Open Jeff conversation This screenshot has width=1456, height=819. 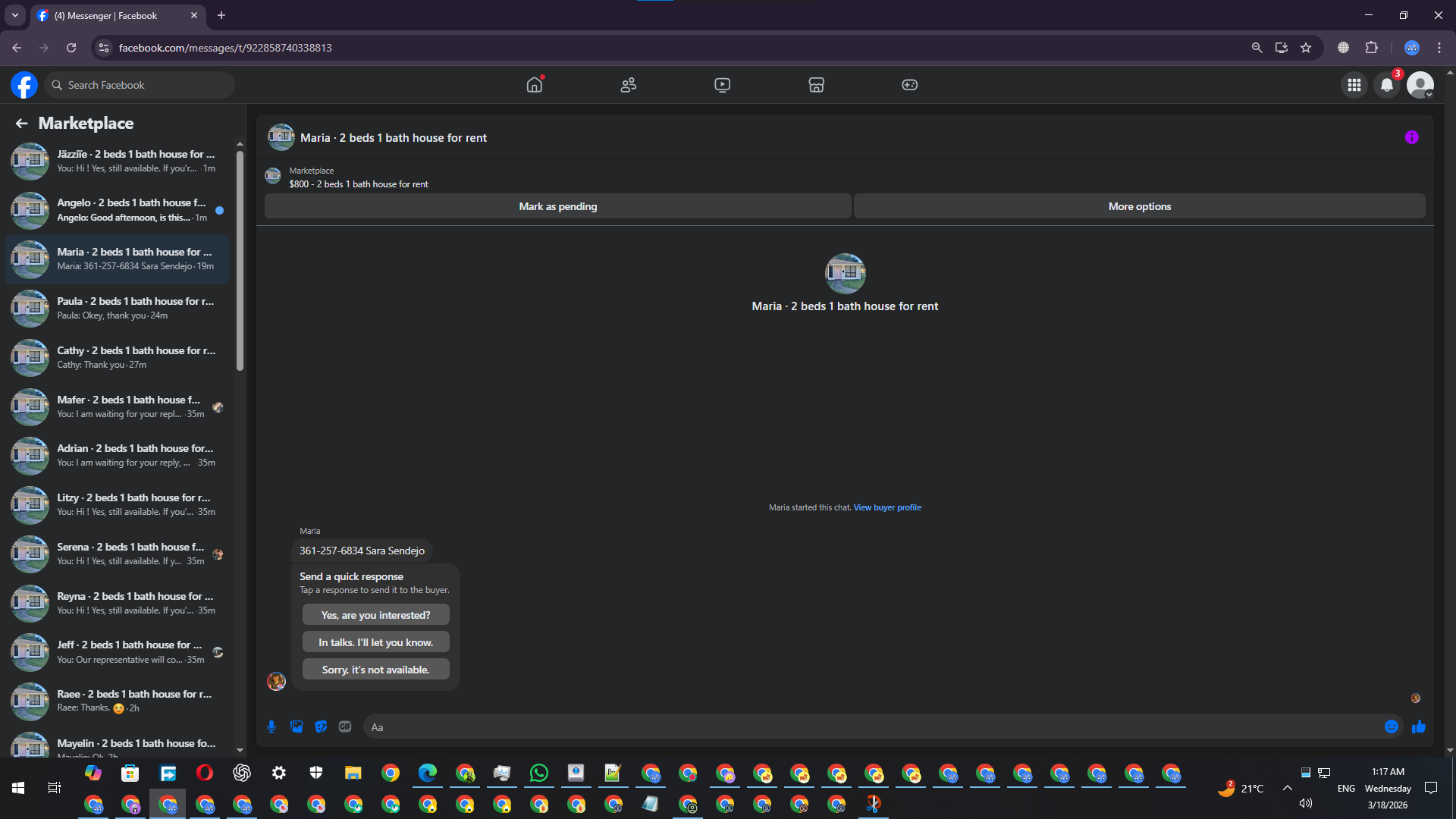[118, 651]
